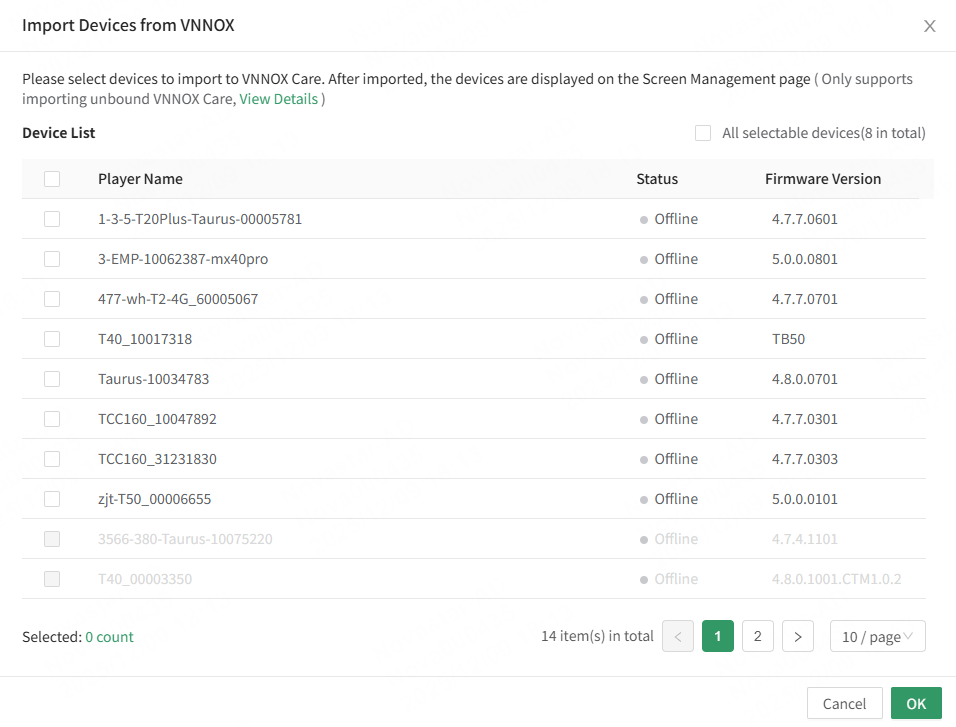Toggle the header select-all checkbox
The height and width of the screenshot is (727, 956).
click(x=52, y=179)
